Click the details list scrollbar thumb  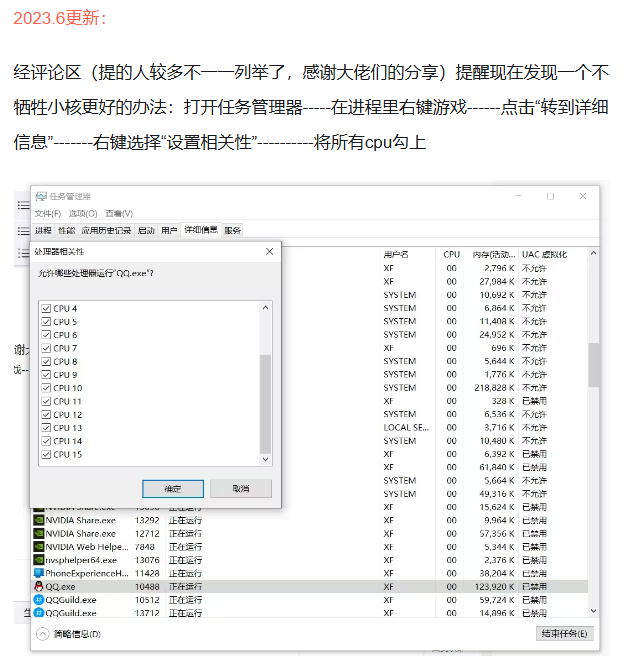click(593, 365)
